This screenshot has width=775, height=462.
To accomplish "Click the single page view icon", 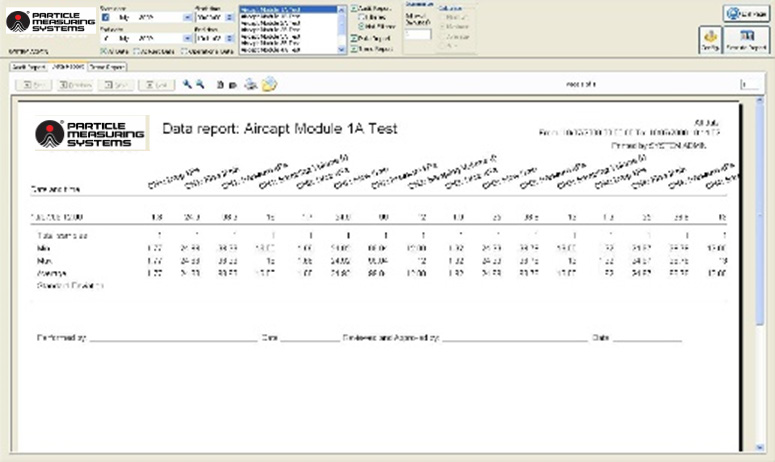I will [220, 85].
